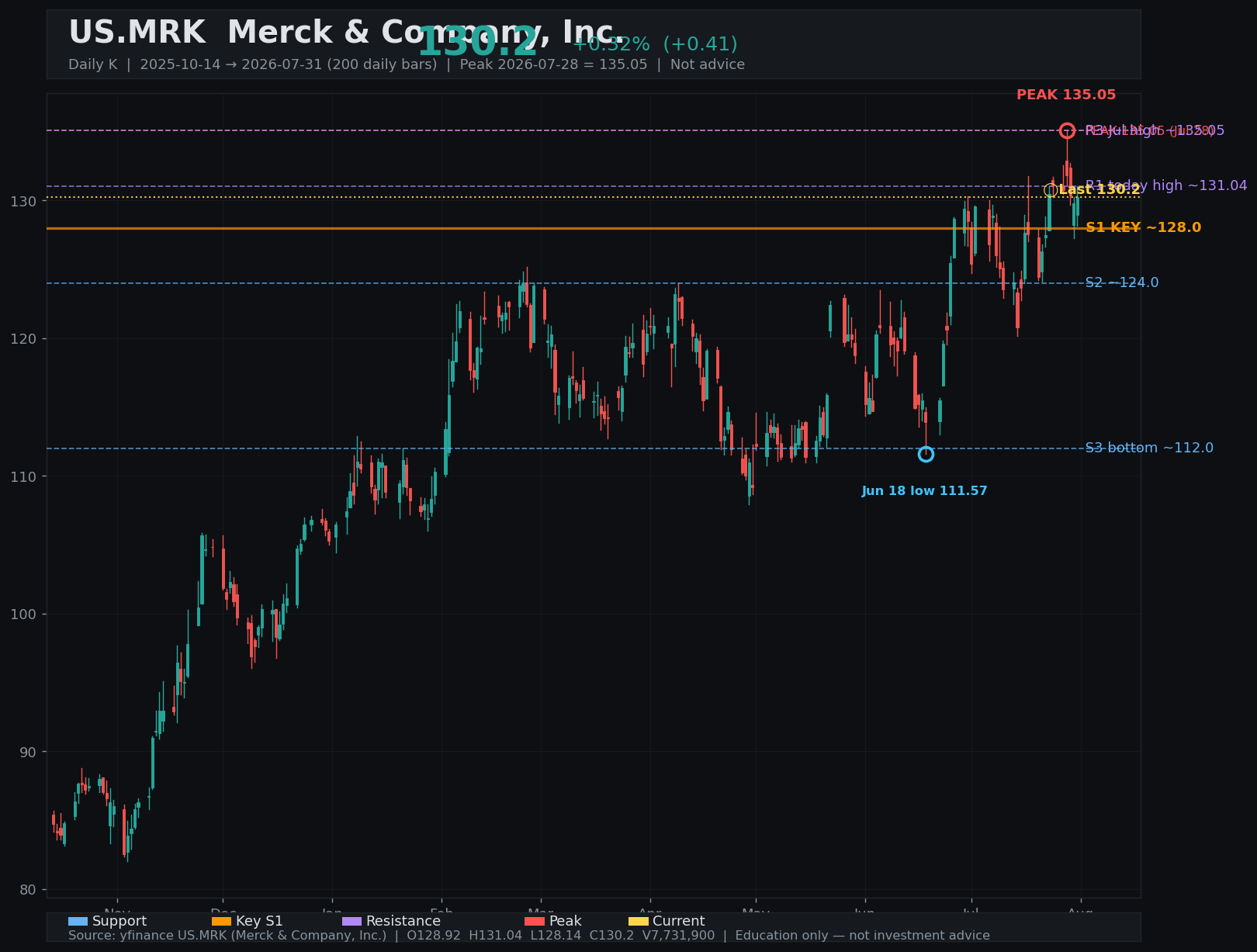1257x952 pixels.
Task: Click the "+0.32% (+0.41)" change value
Action: [655, 44]
